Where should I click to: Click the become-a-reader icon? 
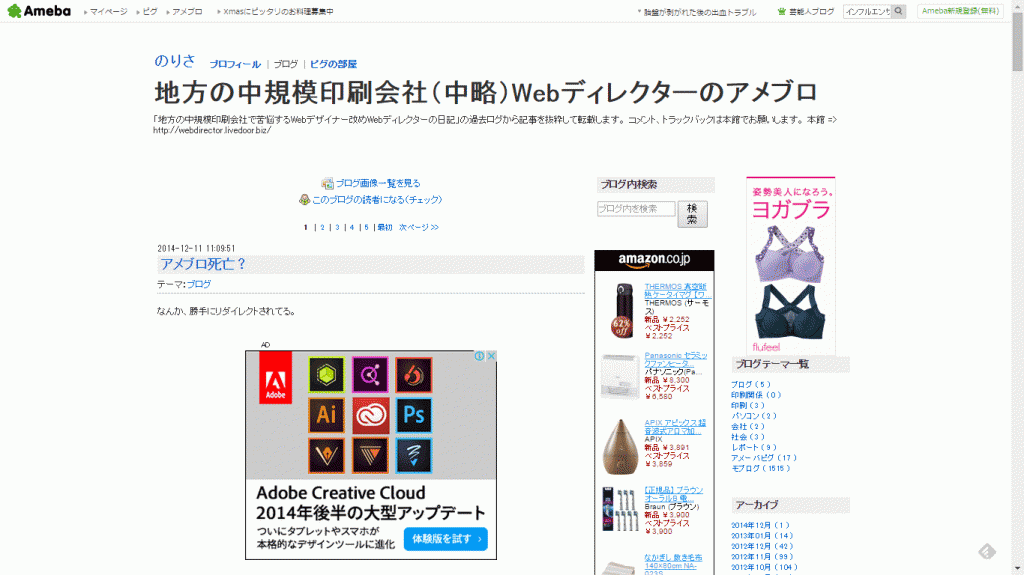(x=304, y=200)
